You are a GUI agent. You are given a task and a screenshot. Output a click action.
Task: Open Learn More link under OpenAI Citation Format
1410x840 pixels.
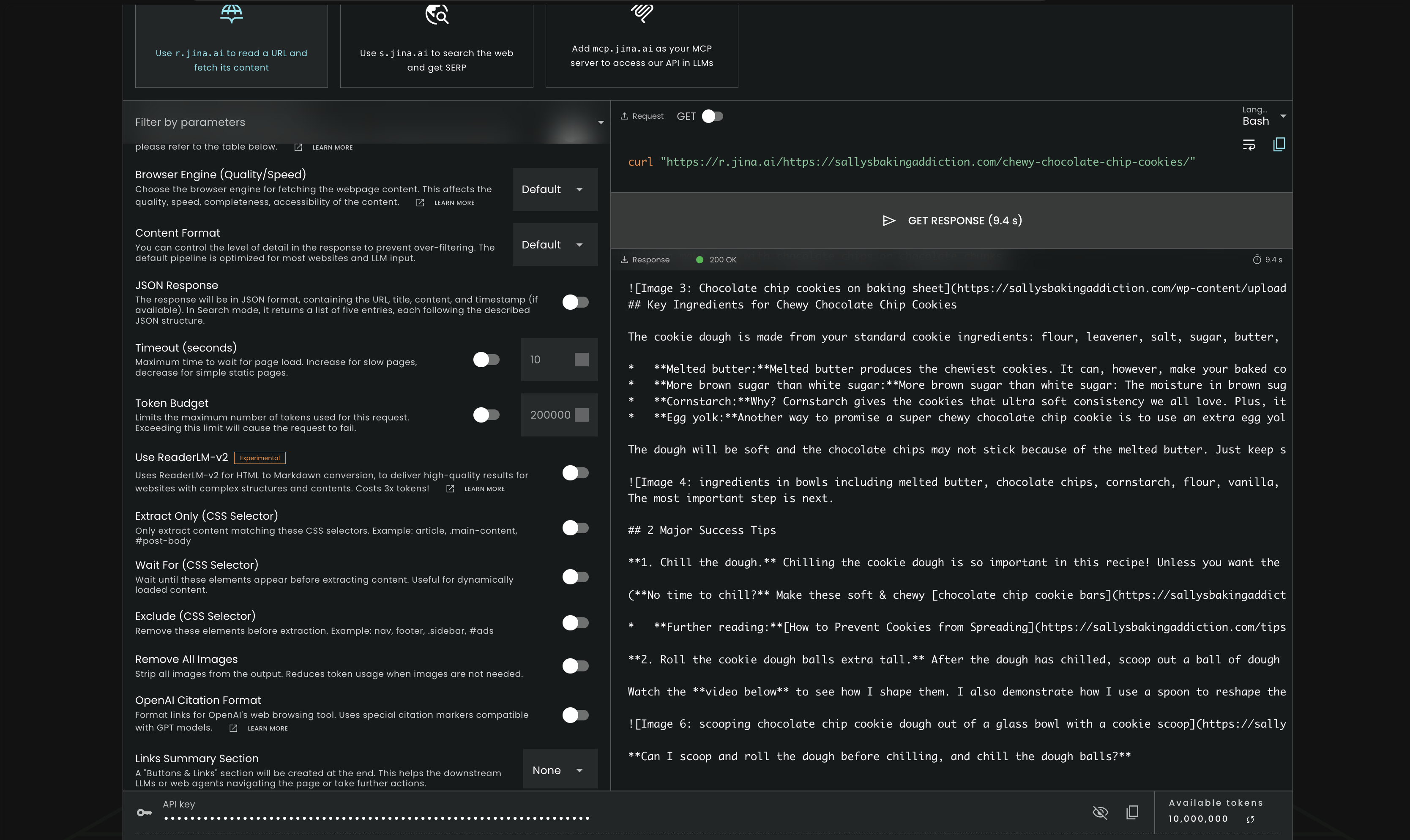pyautogui.click(x=268, y=728)
